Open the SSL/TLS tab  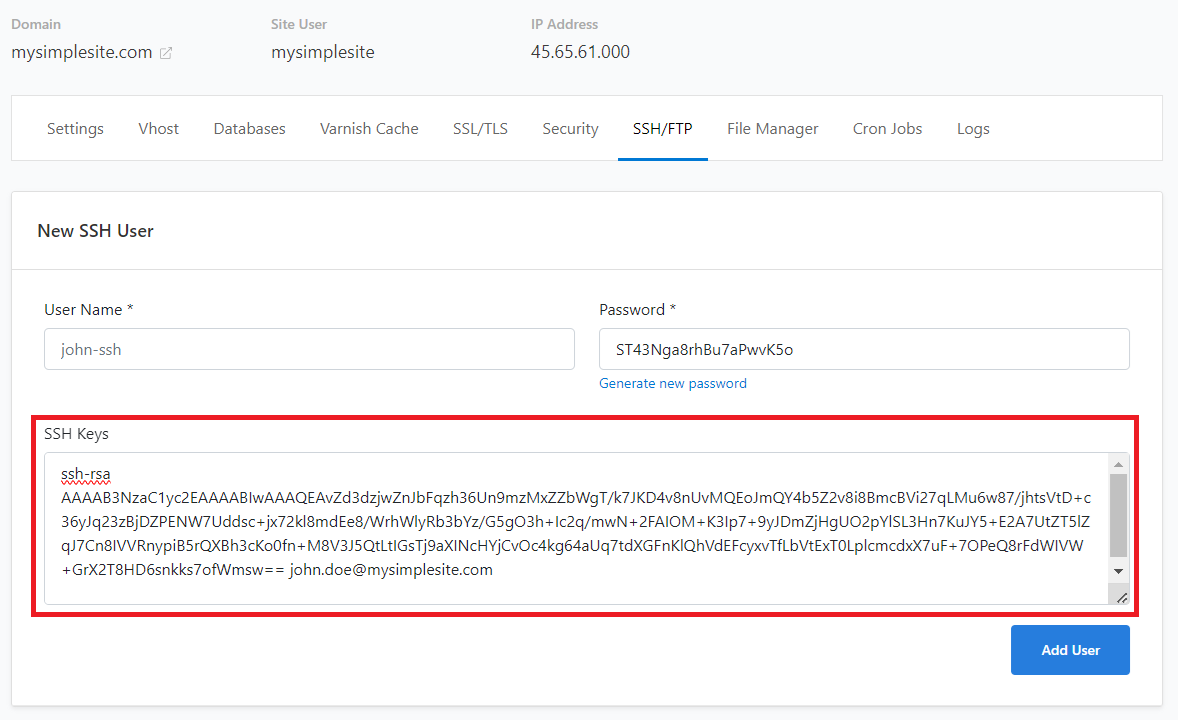(x=480, y=128)
